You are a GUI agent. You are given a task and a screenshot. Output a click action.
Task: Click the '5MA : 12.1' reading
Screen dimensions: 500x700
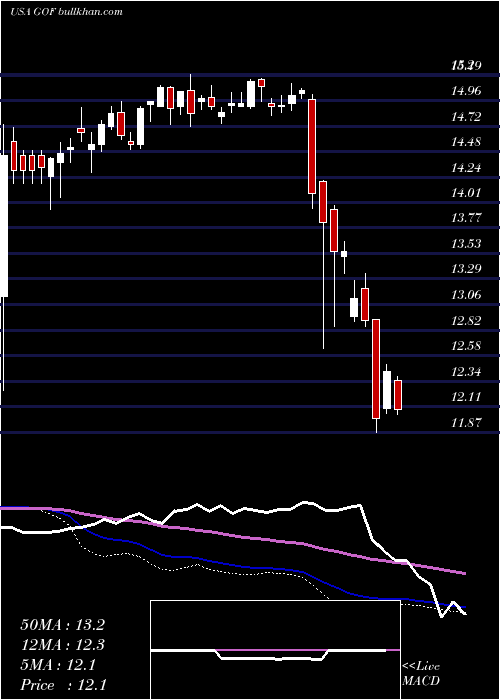point(58,665)
